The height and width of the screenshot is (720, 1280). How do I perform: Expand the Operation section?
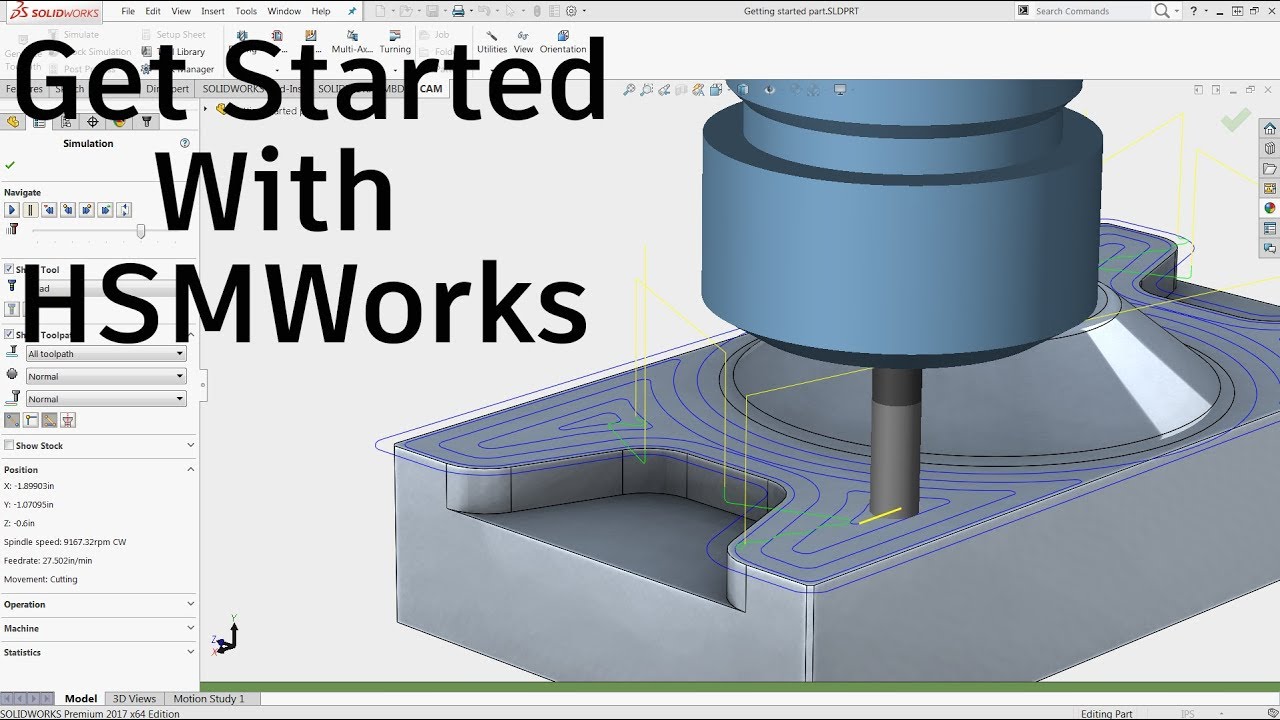click(191, 604)
